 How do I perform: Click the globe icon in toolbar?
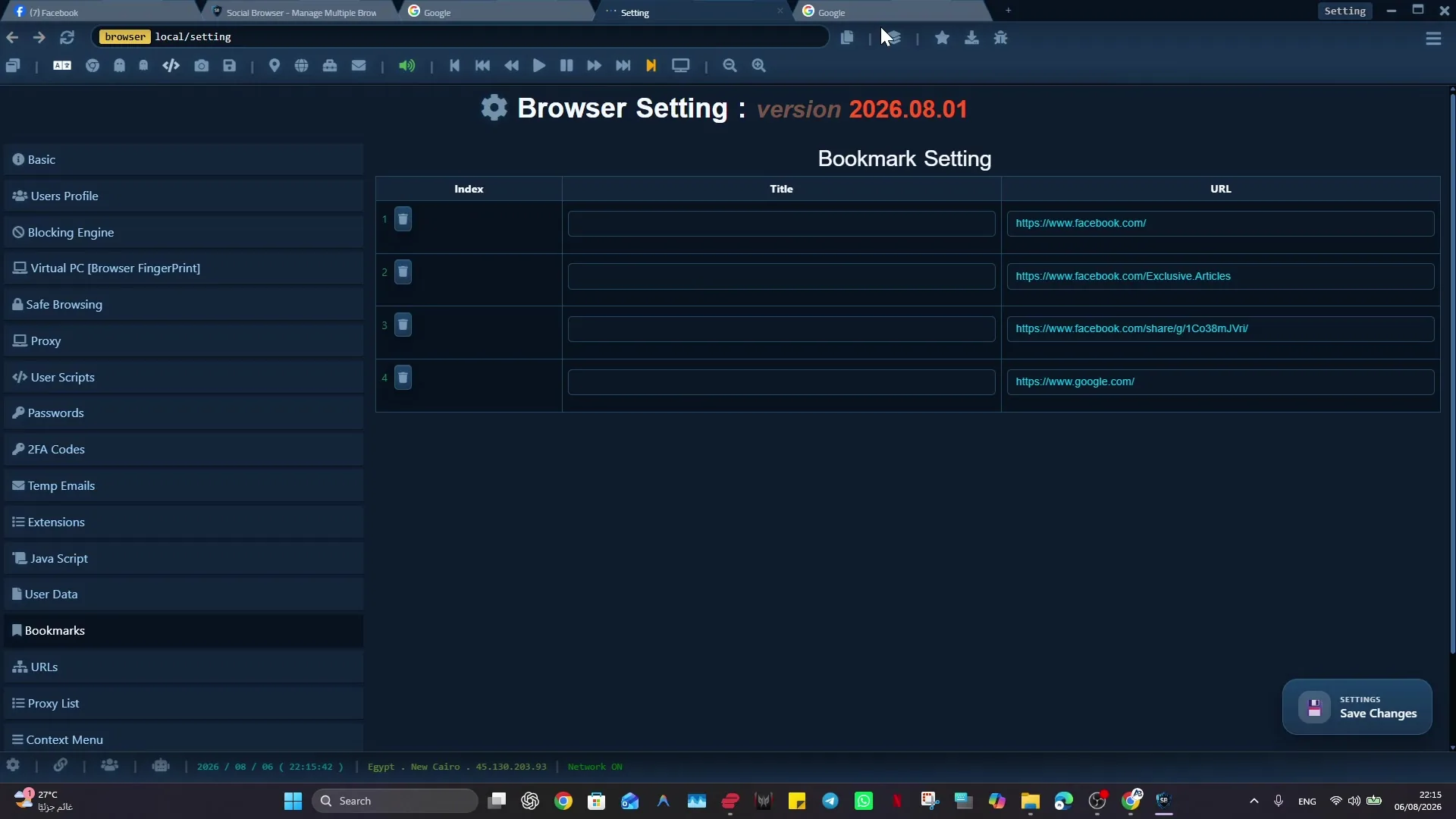pyautogui.click(x=302, y=66)
